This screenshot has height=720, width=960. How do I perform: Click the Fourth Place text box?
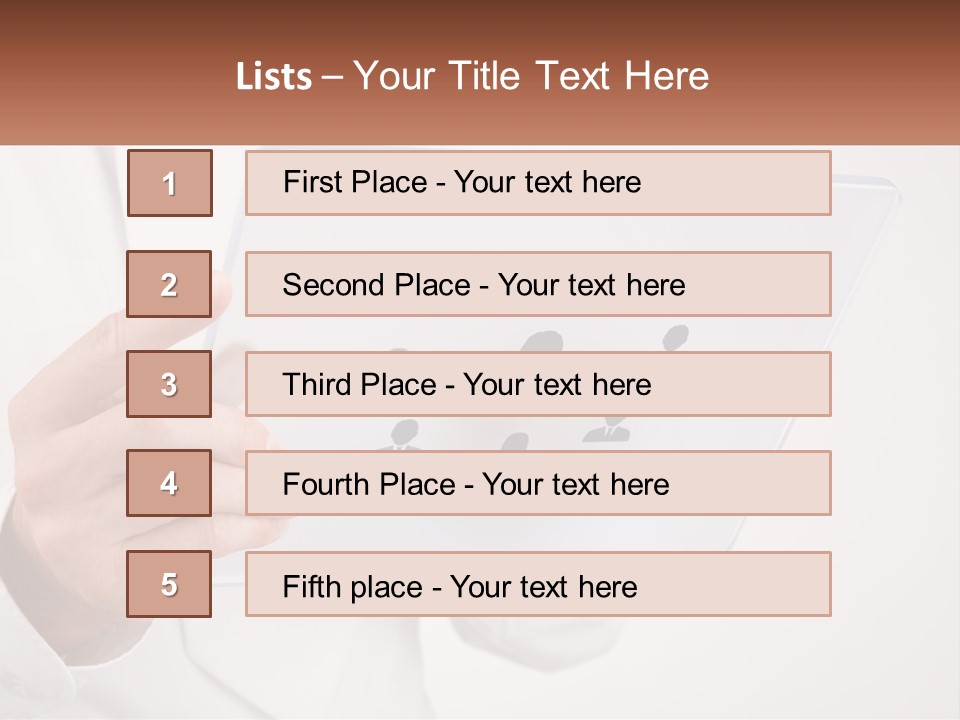click(538, 483)
